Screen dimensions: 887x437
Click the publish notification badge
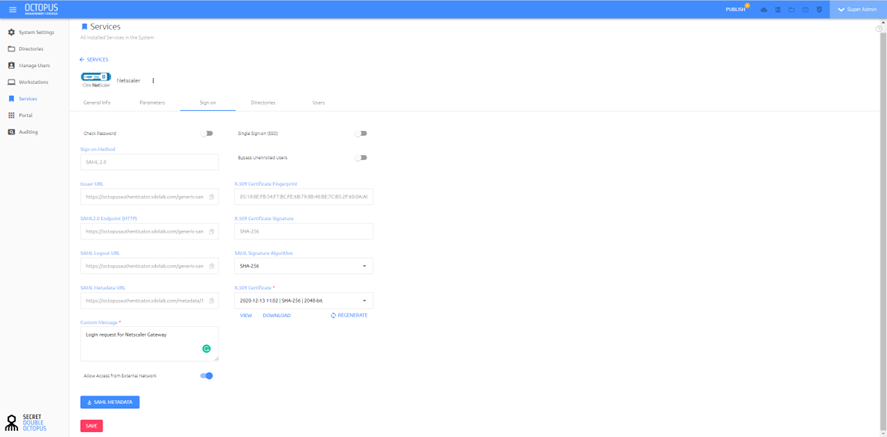pos(747,5)
